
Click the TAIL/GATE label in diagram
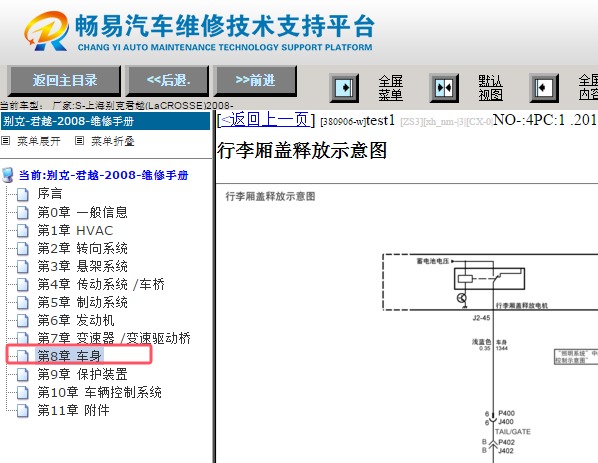coord(513,432)
